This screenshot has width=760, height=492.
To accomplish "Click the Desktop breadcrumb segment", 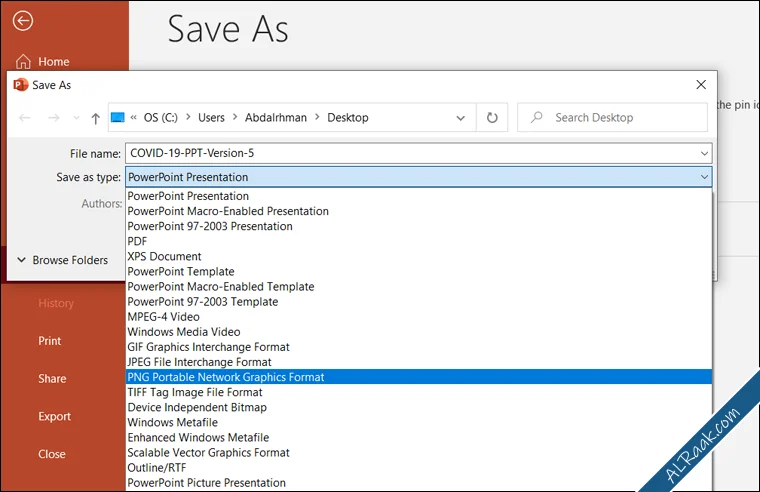I will pos(348,117).
